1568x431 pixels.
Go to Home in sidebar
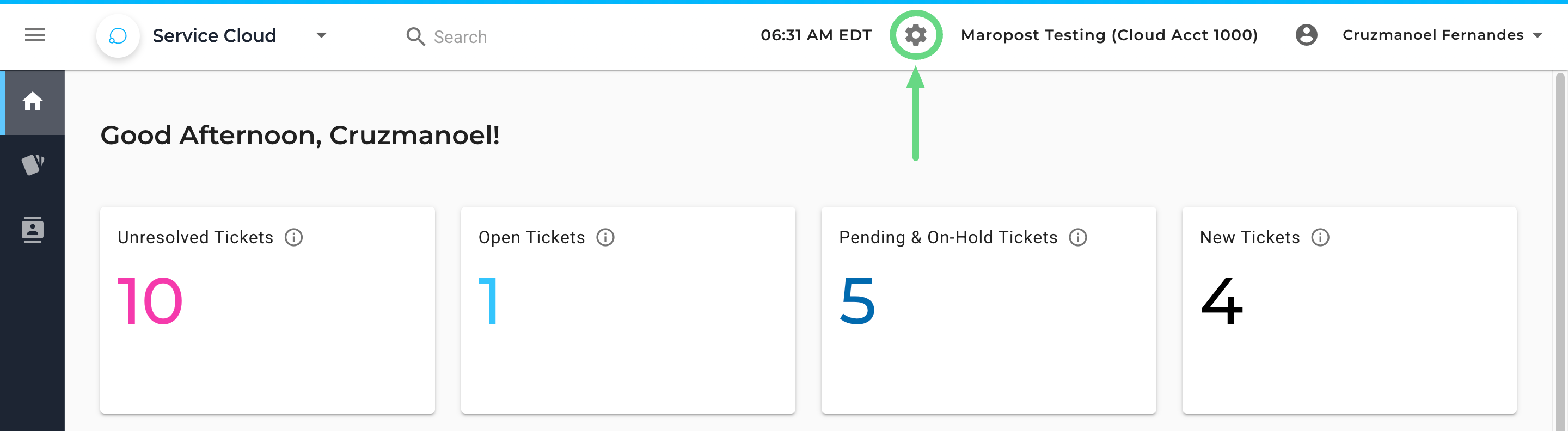click(33, 102)
